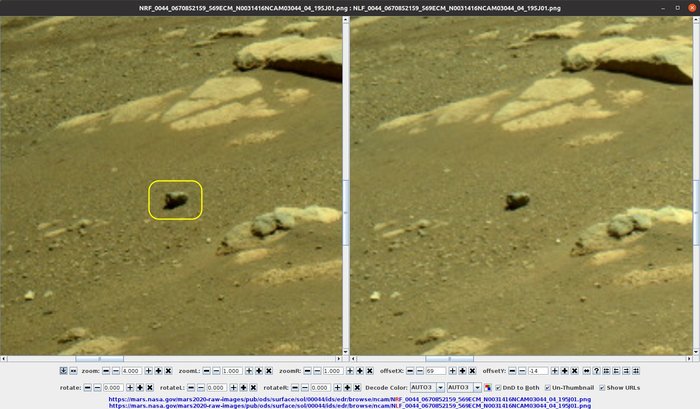Viewport: 700px width, 409px height.
Task: Click the zoomR value field
Action: point(333,371)
